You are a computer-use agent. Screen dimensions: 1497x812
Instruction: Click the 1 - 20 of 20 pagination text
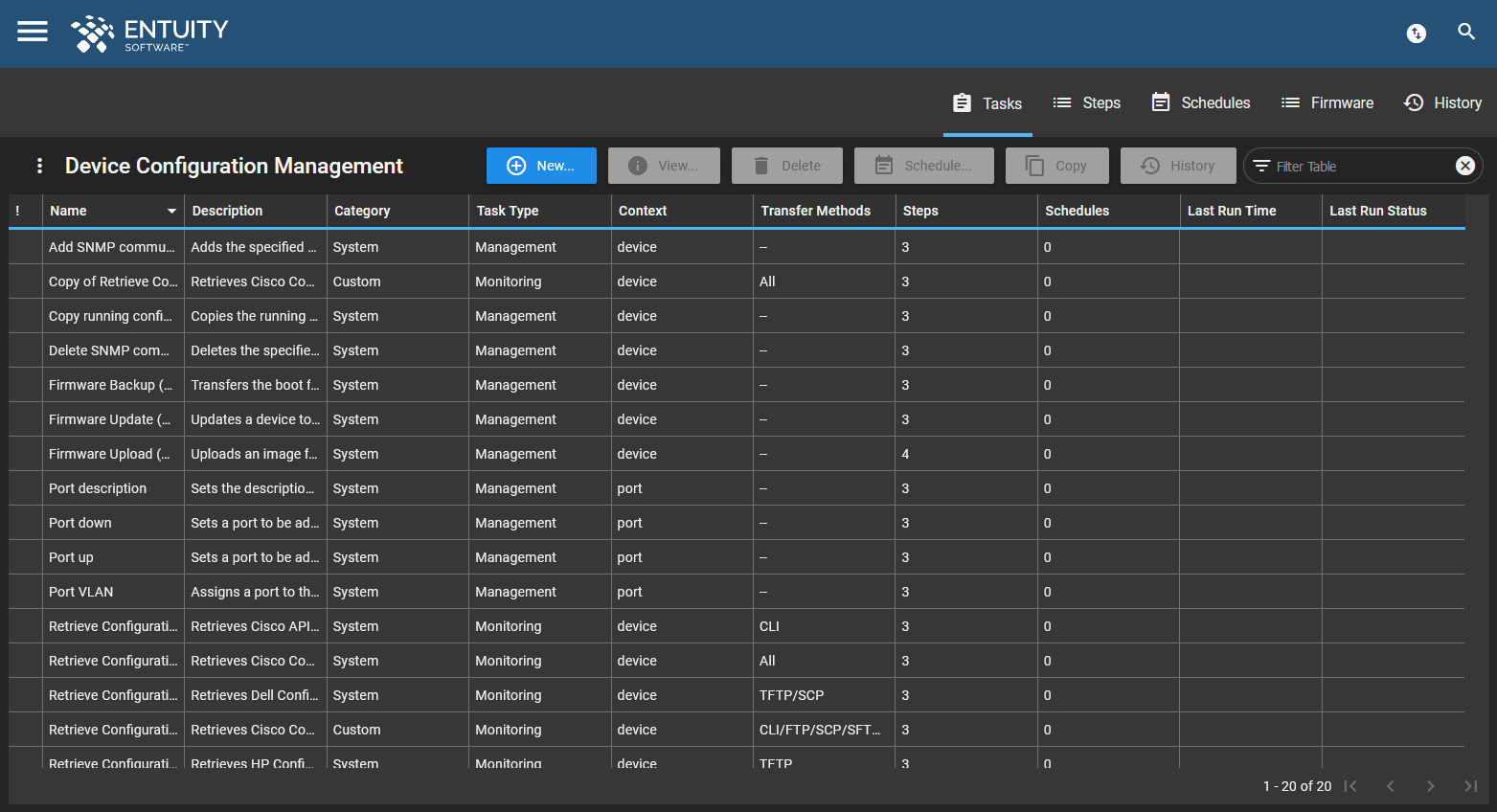tap(1297, 786)
